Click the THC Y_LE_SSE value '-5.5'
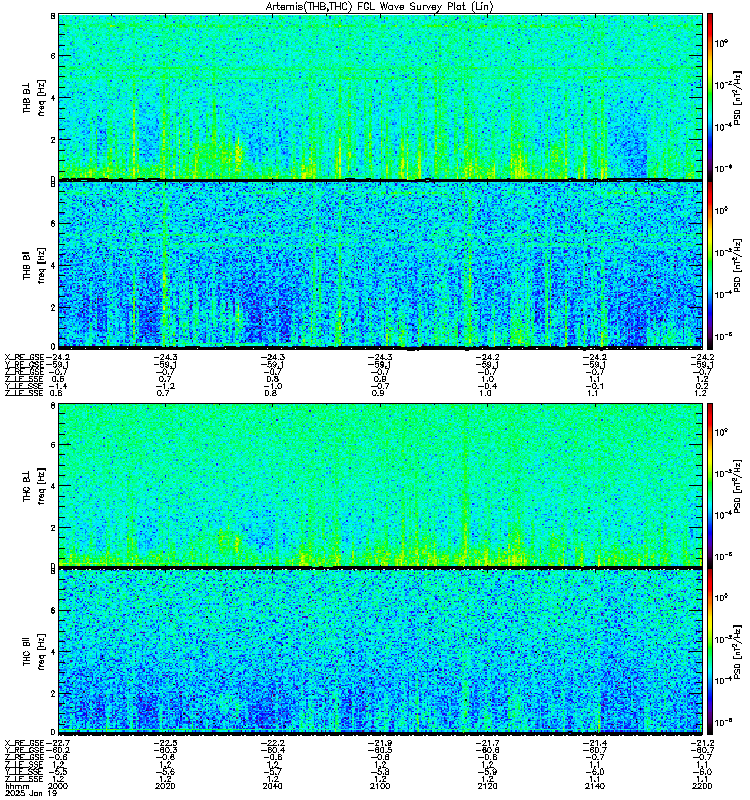Image resolution: width=750 pixels, height=800 pixels. click(58, 772)
